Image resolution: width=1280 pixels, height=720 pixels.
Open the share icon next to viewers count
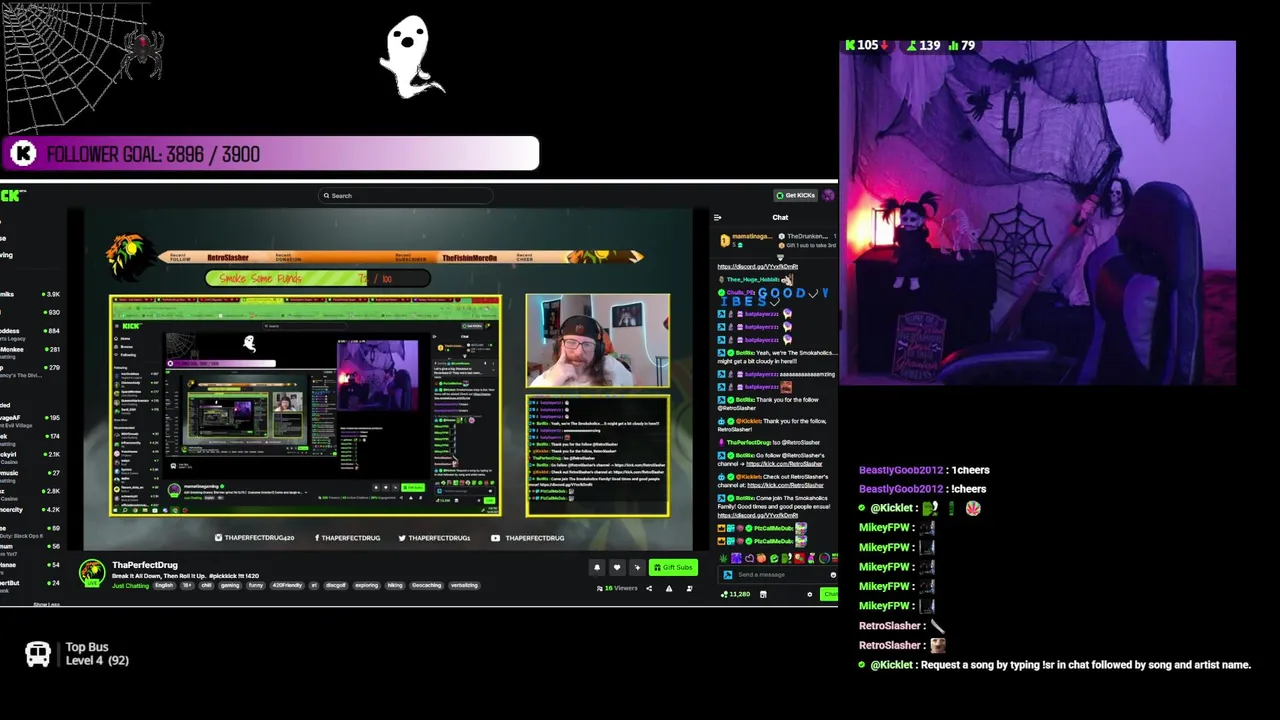point(649,588)
